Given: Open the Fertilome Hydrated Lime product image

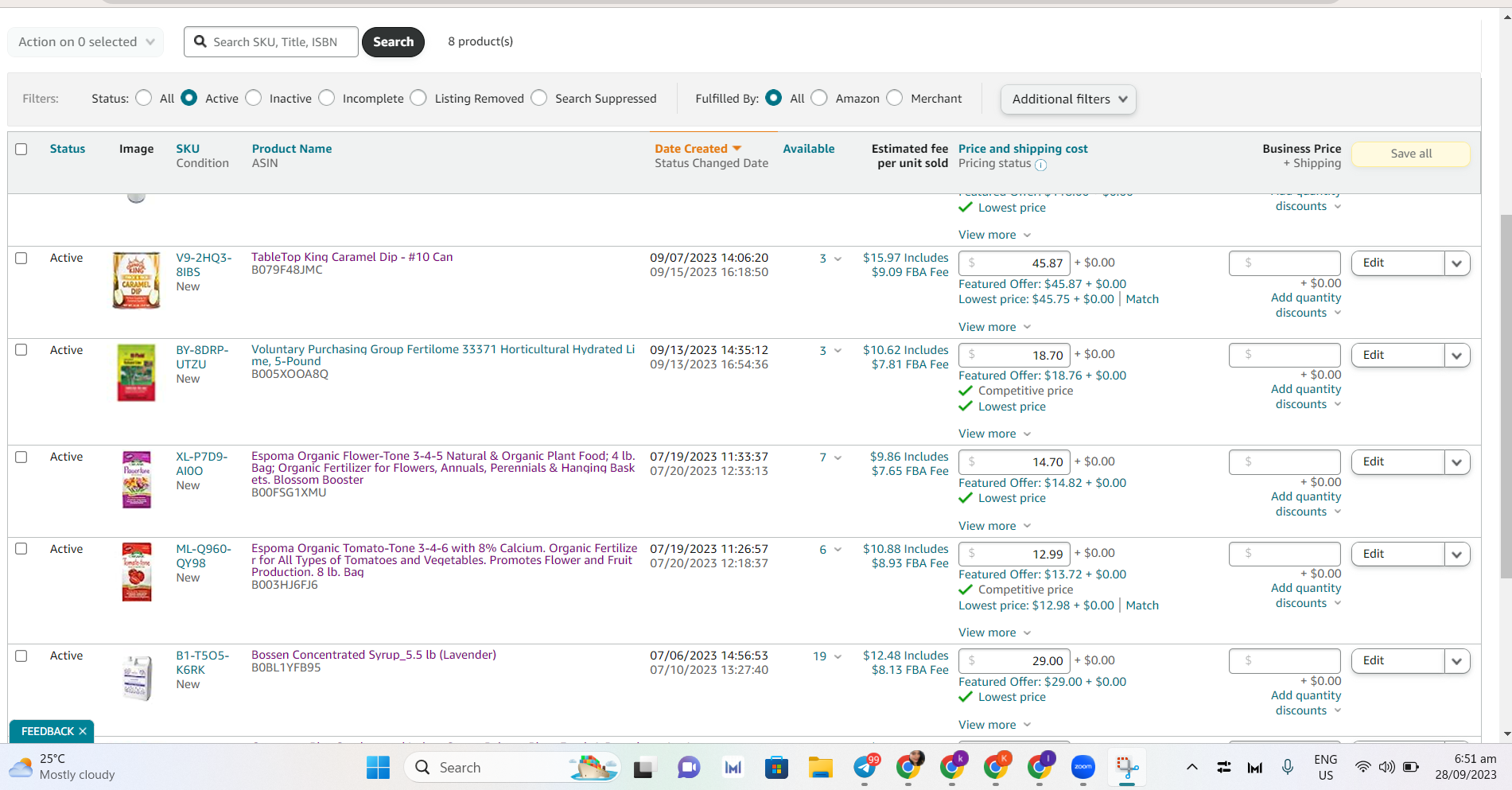Looking at the screenshot, I should pos(136,372).
